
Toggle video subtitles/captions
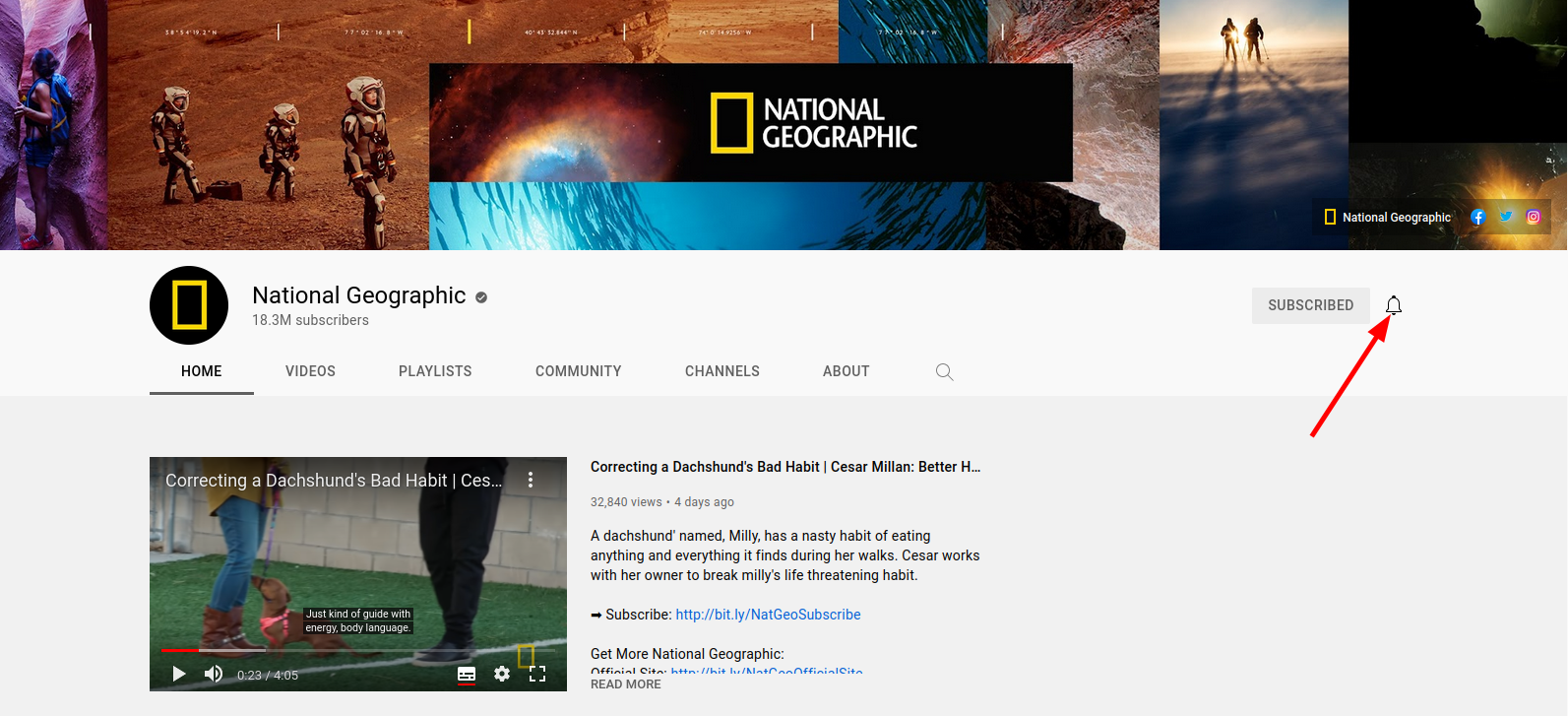(x=467, y=674)
